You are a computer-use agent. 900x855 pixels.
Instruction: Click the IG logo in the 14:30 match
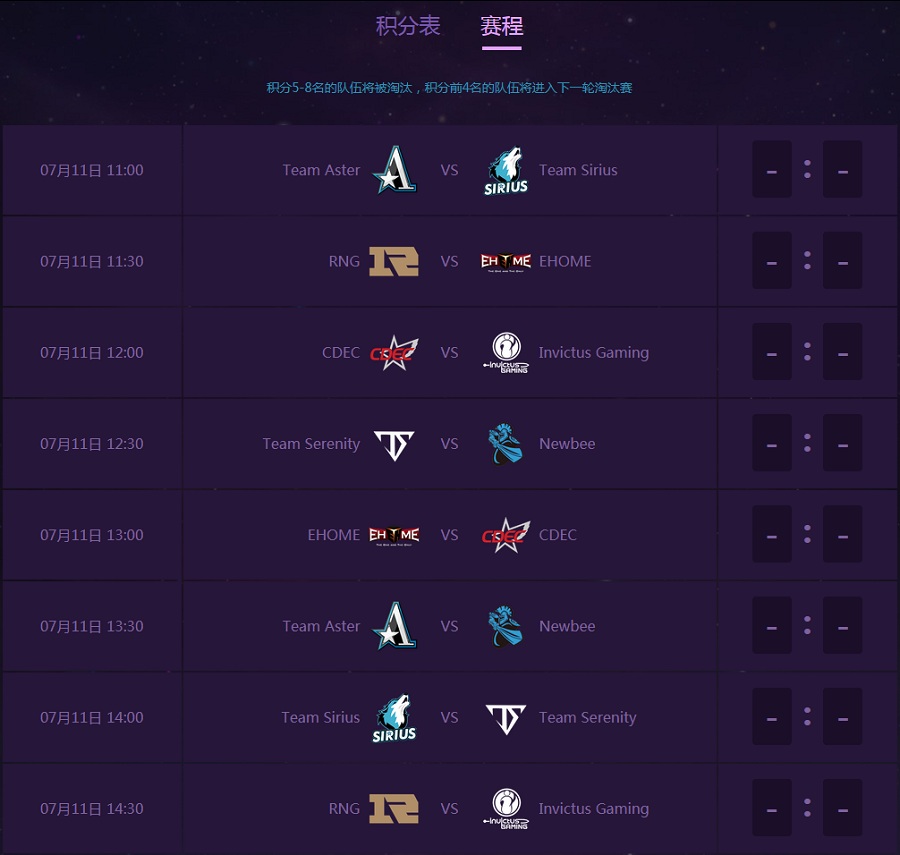point(505,808)
